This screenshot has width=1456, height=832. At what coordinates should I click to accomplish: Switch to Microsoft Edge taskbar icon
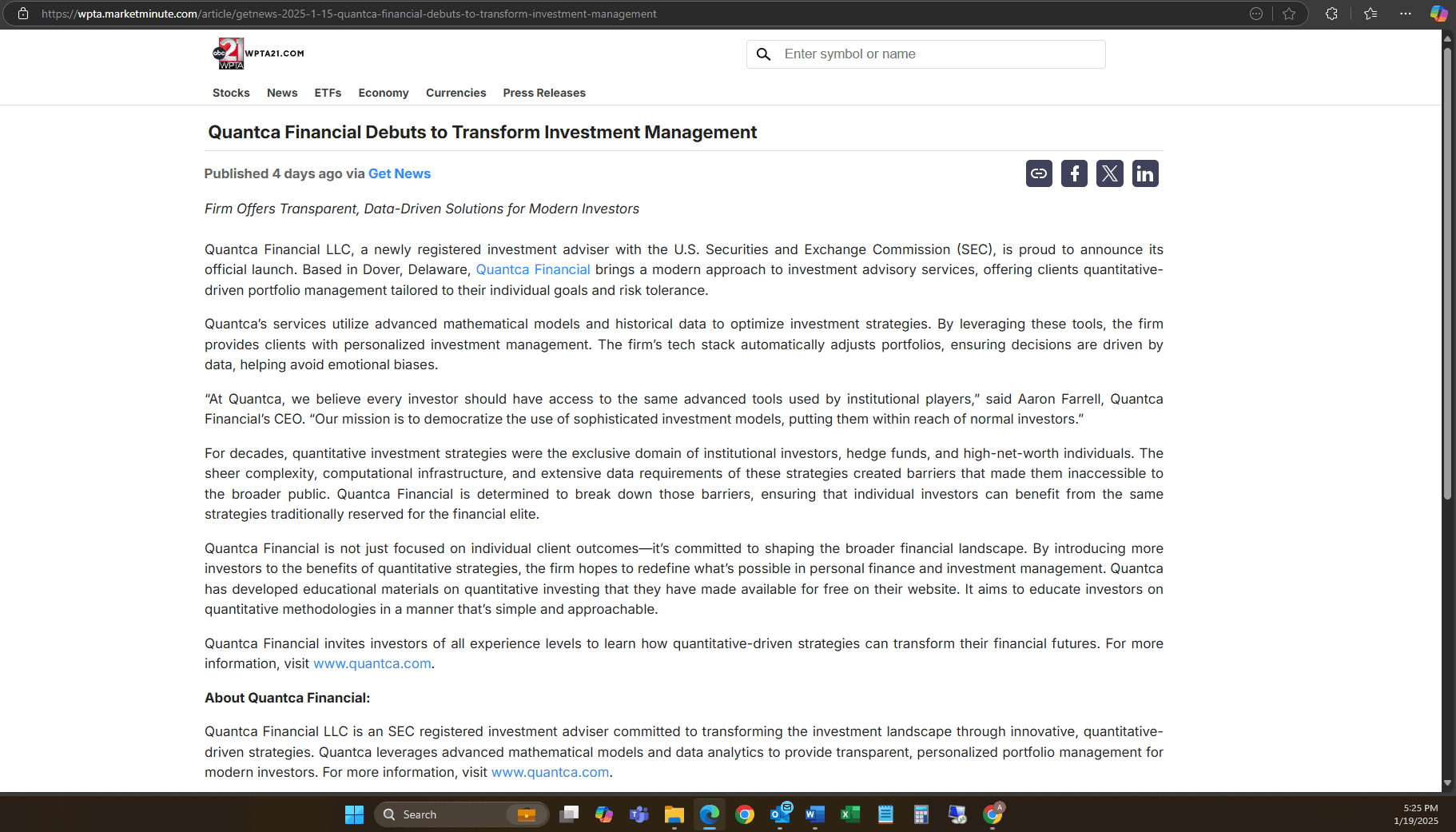point(710,814)
